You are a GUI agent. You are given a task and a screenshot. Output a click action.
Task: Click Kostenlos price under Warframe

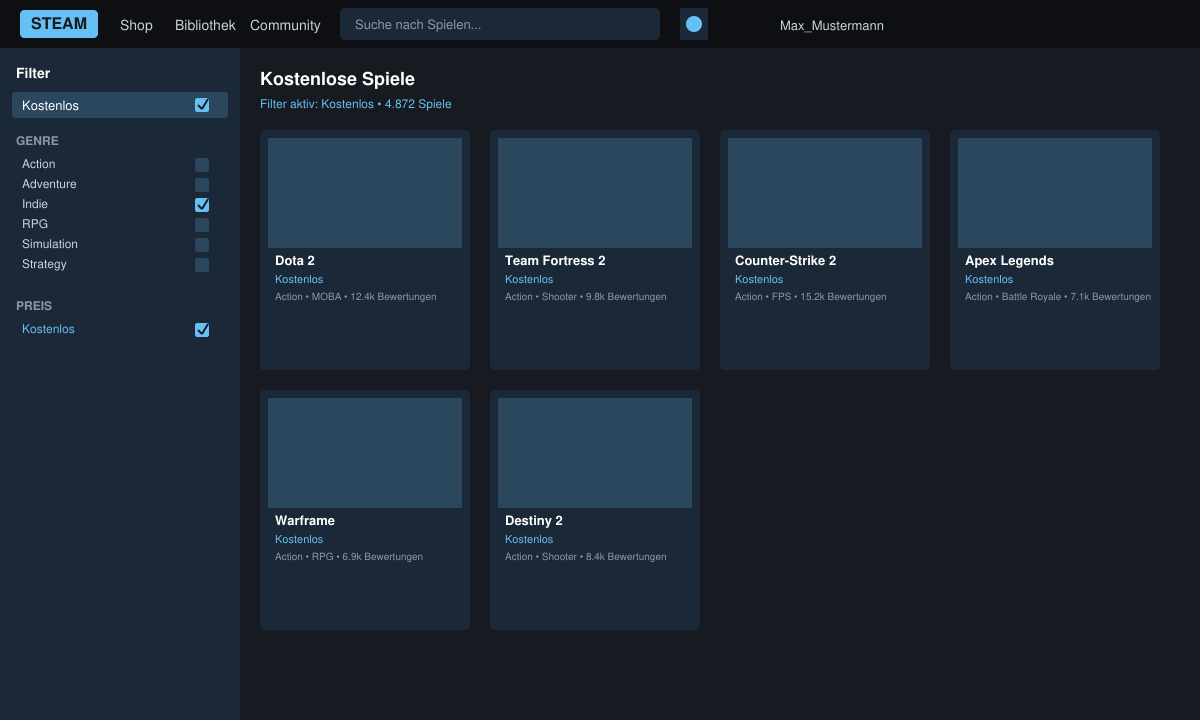coord(299,540)
